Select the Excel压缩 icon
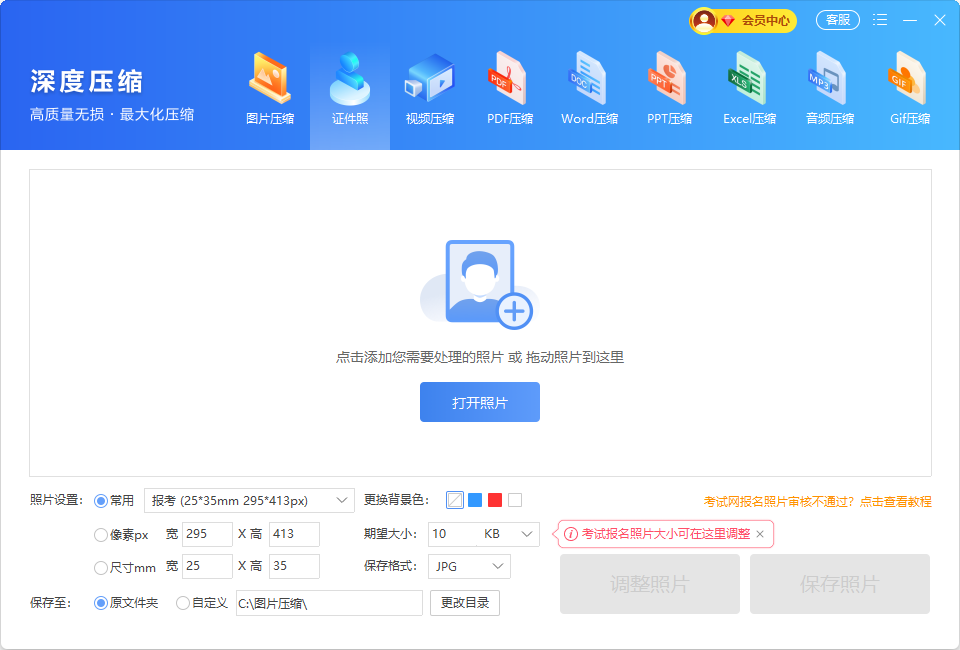This screenshot has width=960, height=650. [x=749, y=90]
